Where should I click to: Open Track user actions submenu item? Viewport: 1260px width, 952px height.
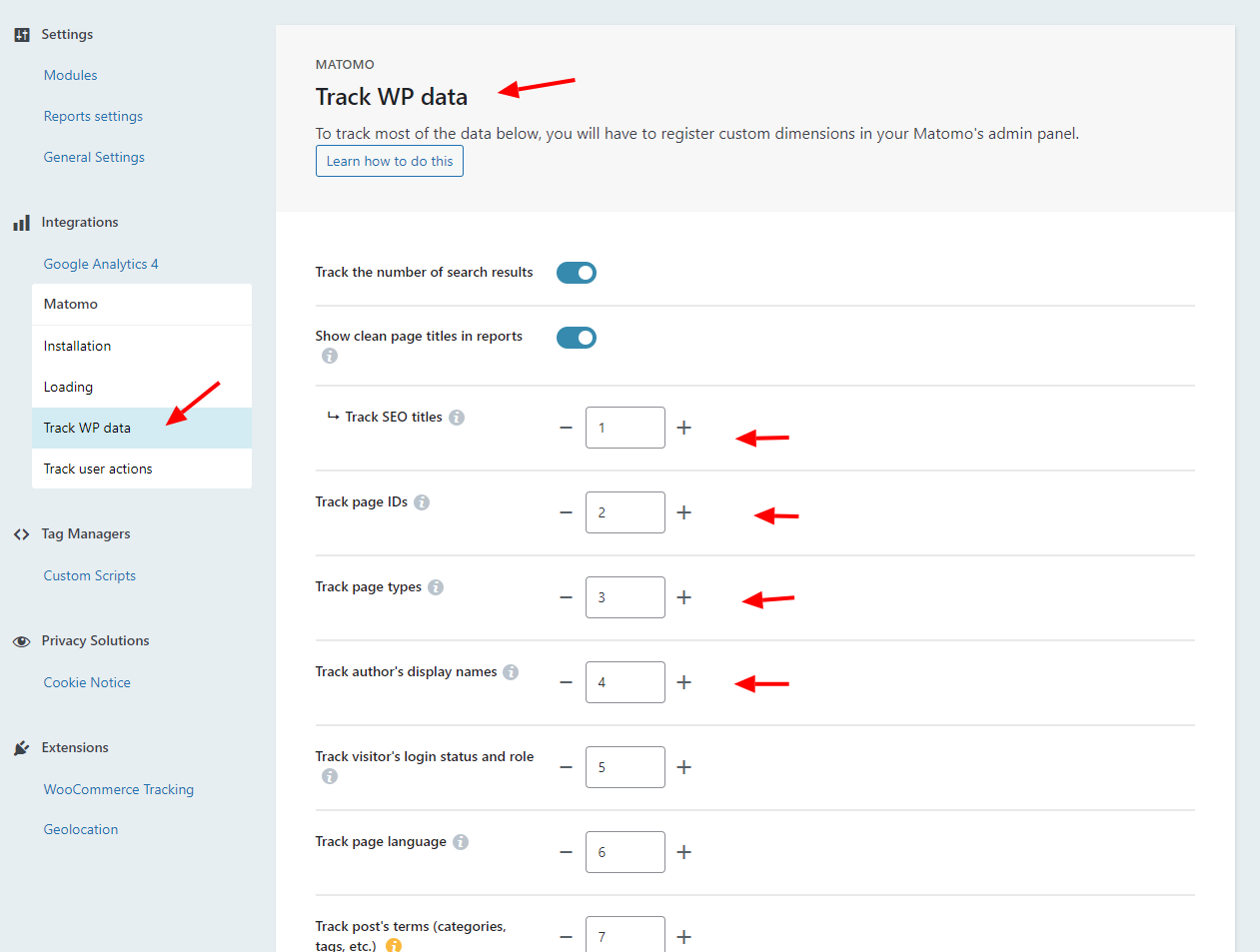pyautogui.click(x=98, y=469)
